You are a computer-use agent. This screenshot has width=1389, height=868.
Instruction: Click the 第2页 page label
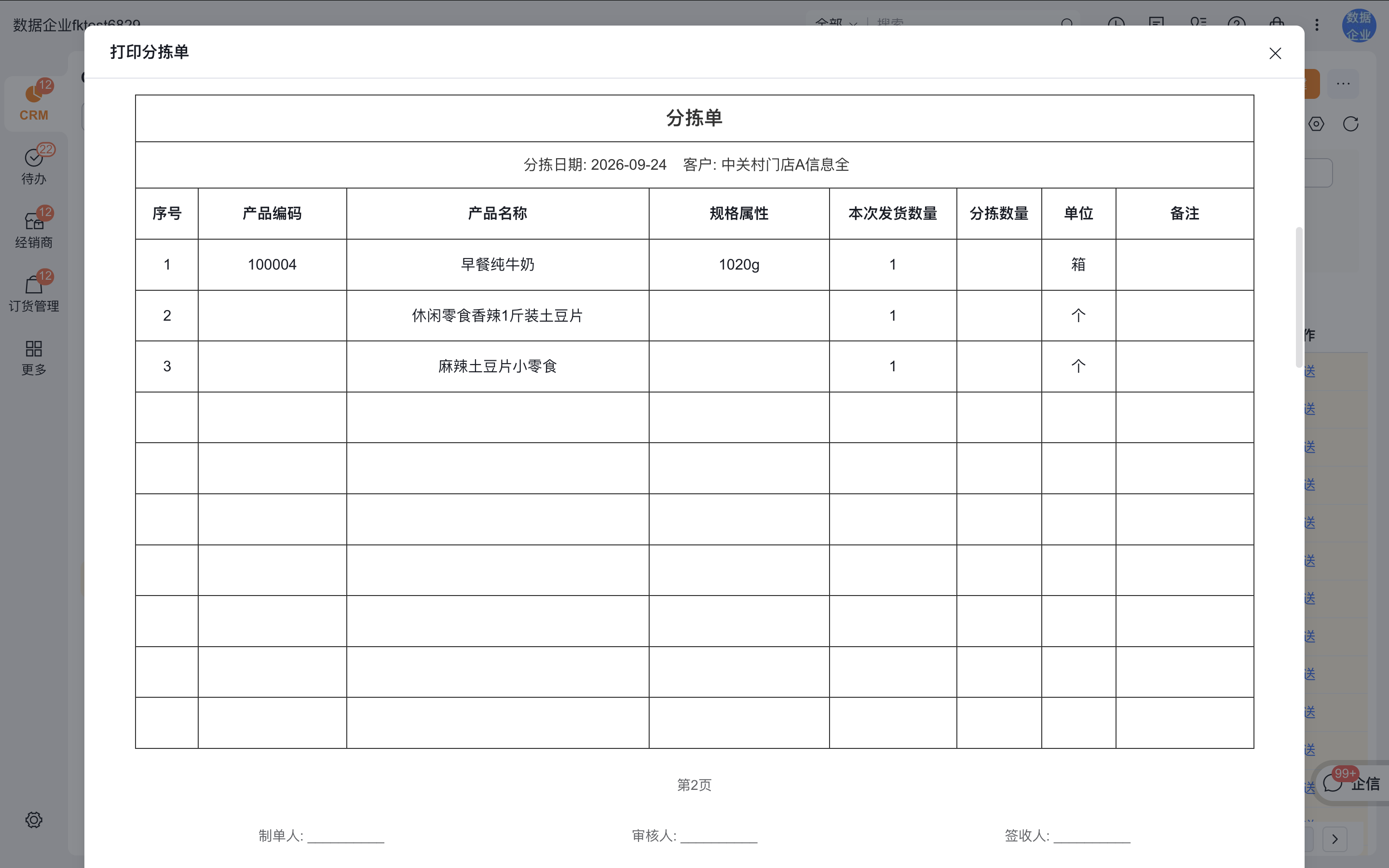coord(694,785)
